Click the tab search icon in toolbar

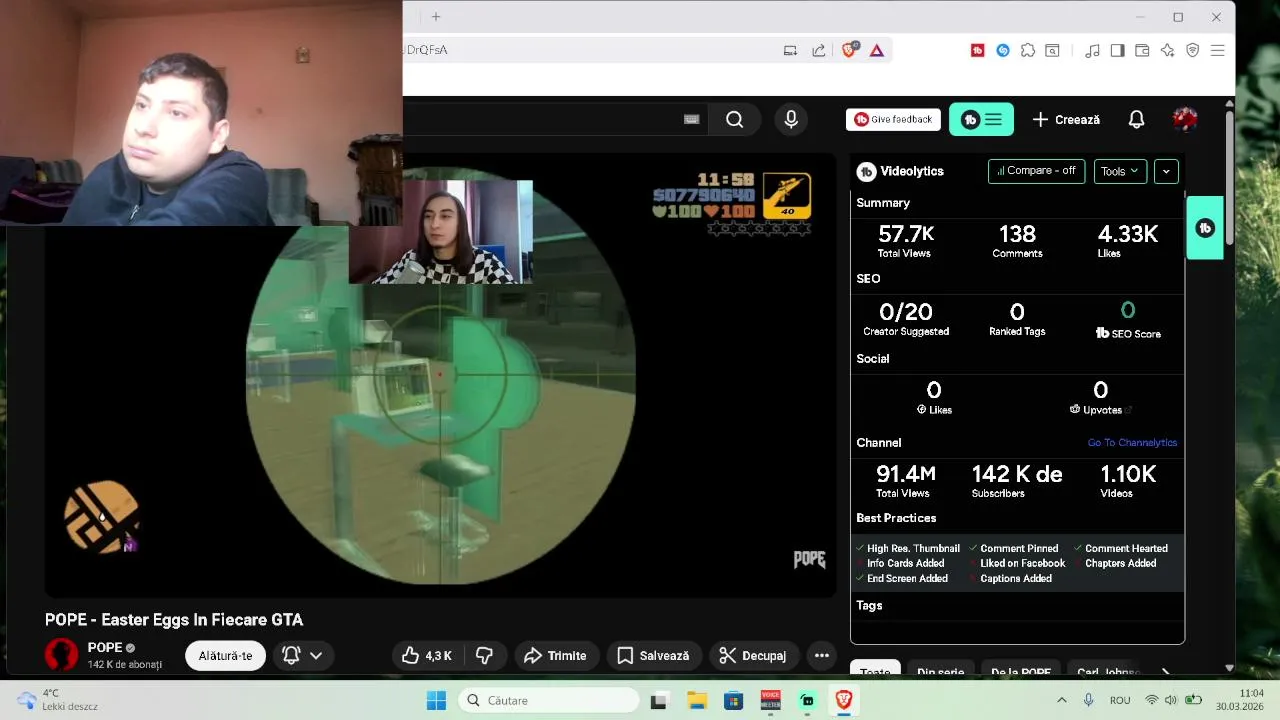tap(1052, 50)
